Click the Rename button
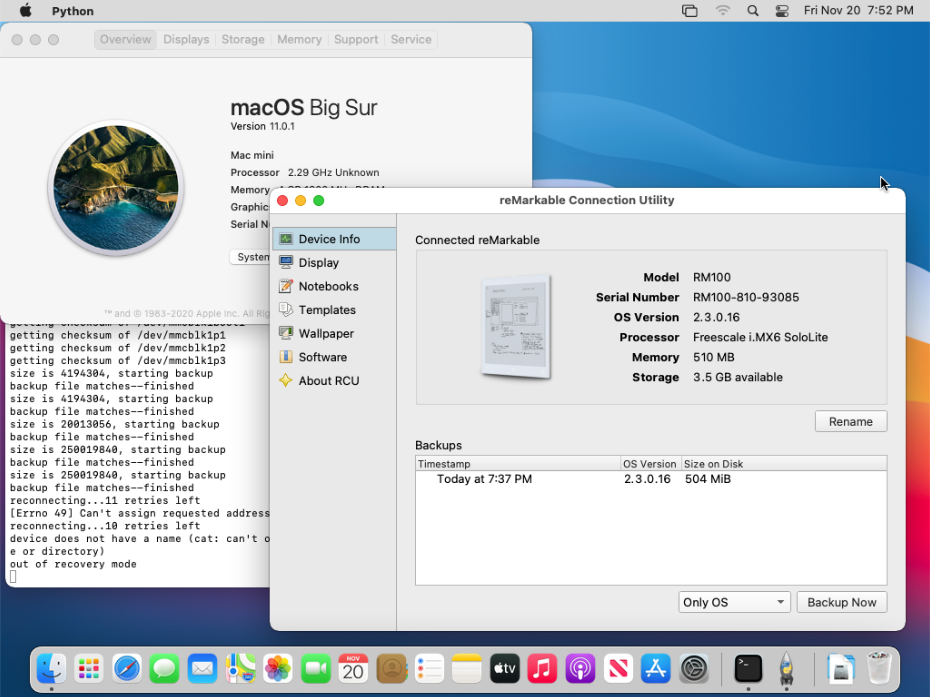Image resolution: width=930 pixels, height=697 pixels. point(851,421)
